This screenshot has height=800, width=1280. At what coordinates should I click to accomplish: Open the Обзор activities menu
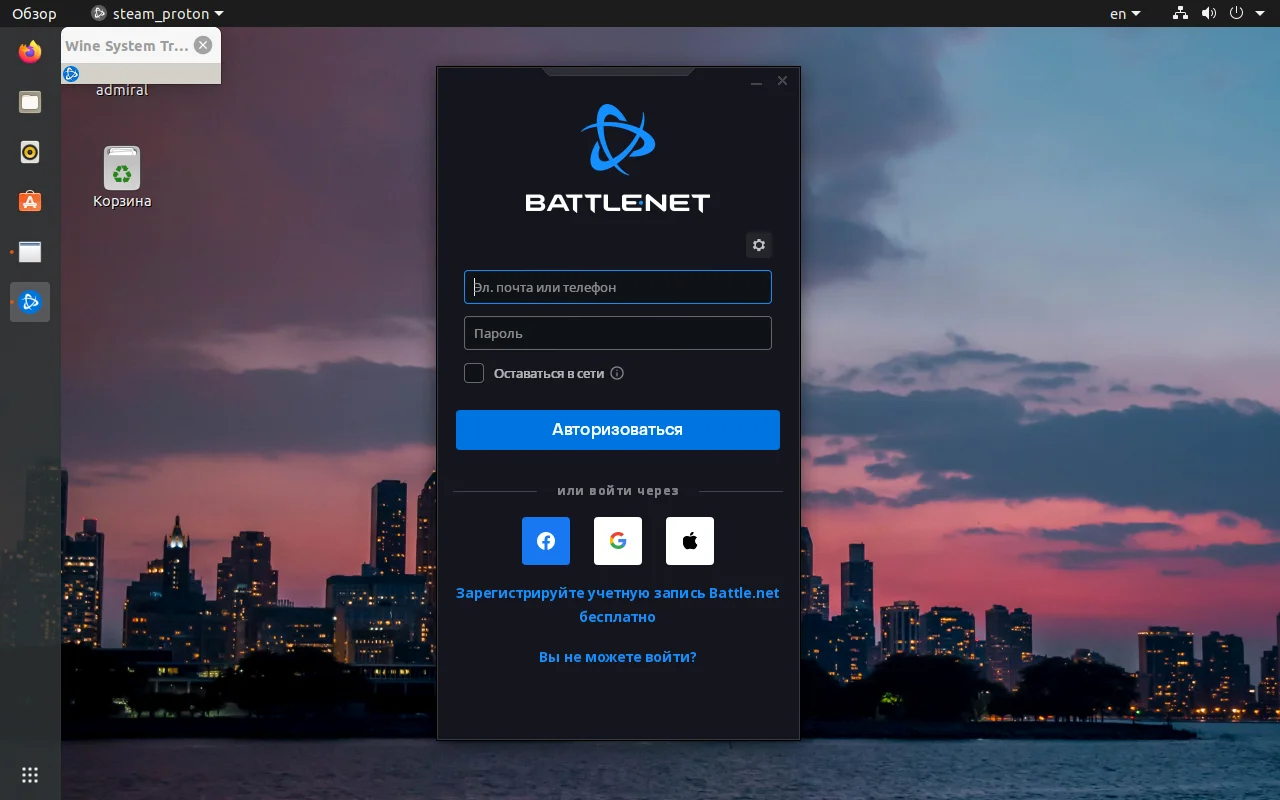click(x=34, y=13)
